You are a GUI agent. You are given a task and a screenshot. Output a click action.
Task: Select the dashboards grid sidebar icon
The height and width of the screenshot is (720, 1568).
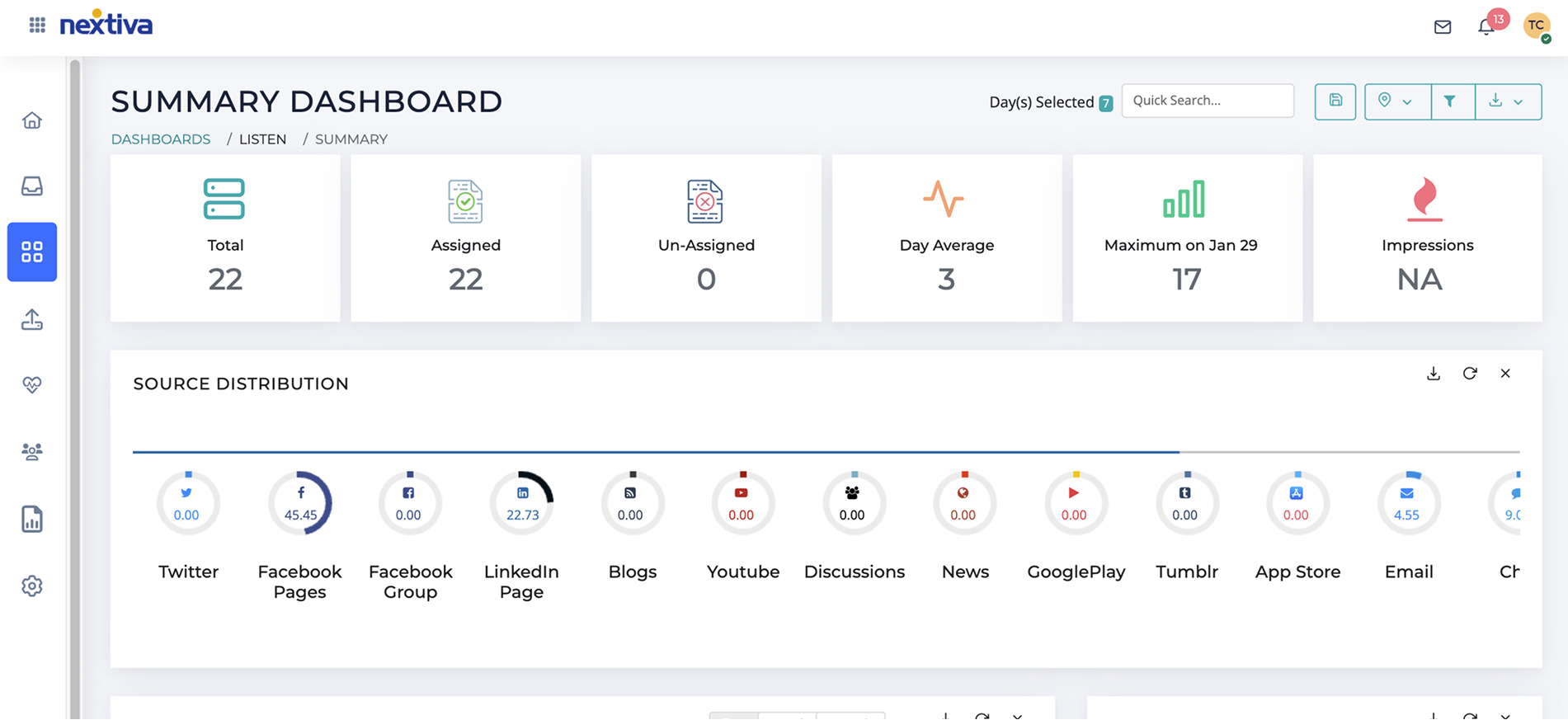pyautogui.click(x=32, y=252)
